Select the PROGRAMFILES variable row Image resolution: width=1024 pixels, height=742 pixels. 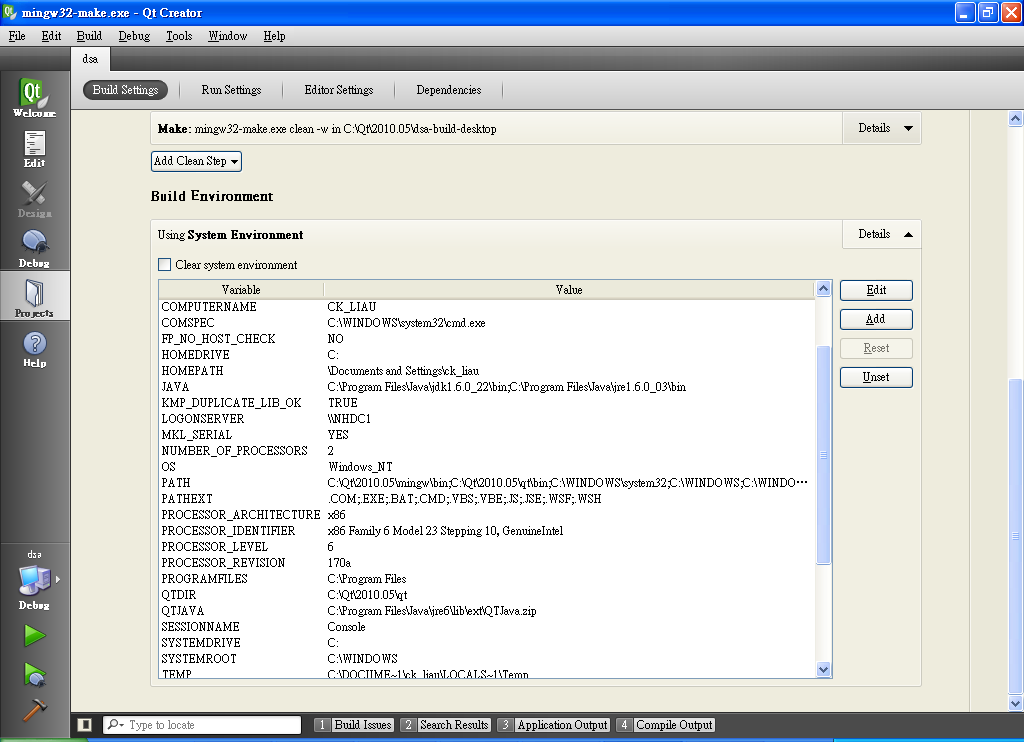[x=487, y=579]
